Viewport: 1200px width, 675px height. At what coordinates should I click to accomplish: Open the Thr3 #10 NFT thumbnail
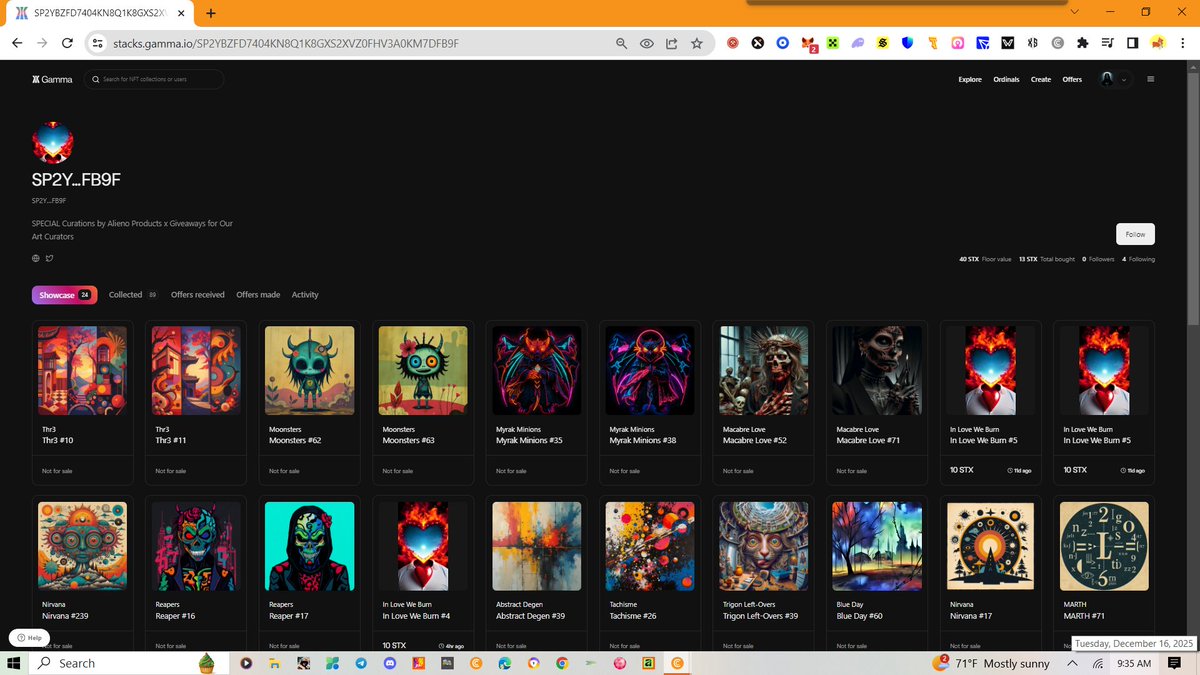(x=82, y=370)
